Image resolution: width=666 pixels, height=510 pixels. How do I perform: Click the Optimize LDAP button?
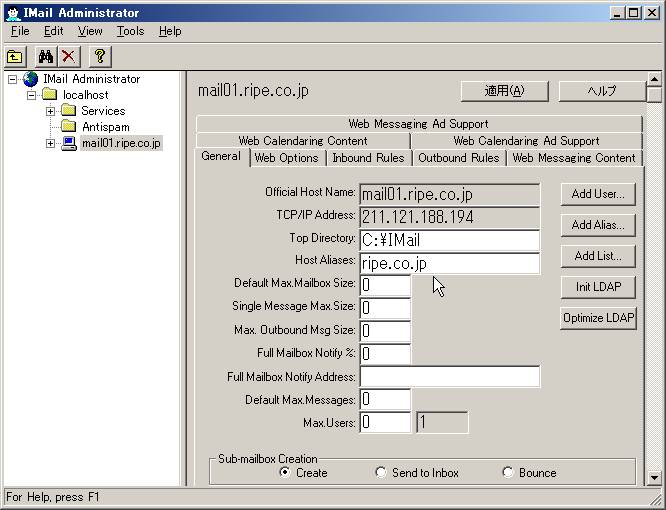coord(598,318)
